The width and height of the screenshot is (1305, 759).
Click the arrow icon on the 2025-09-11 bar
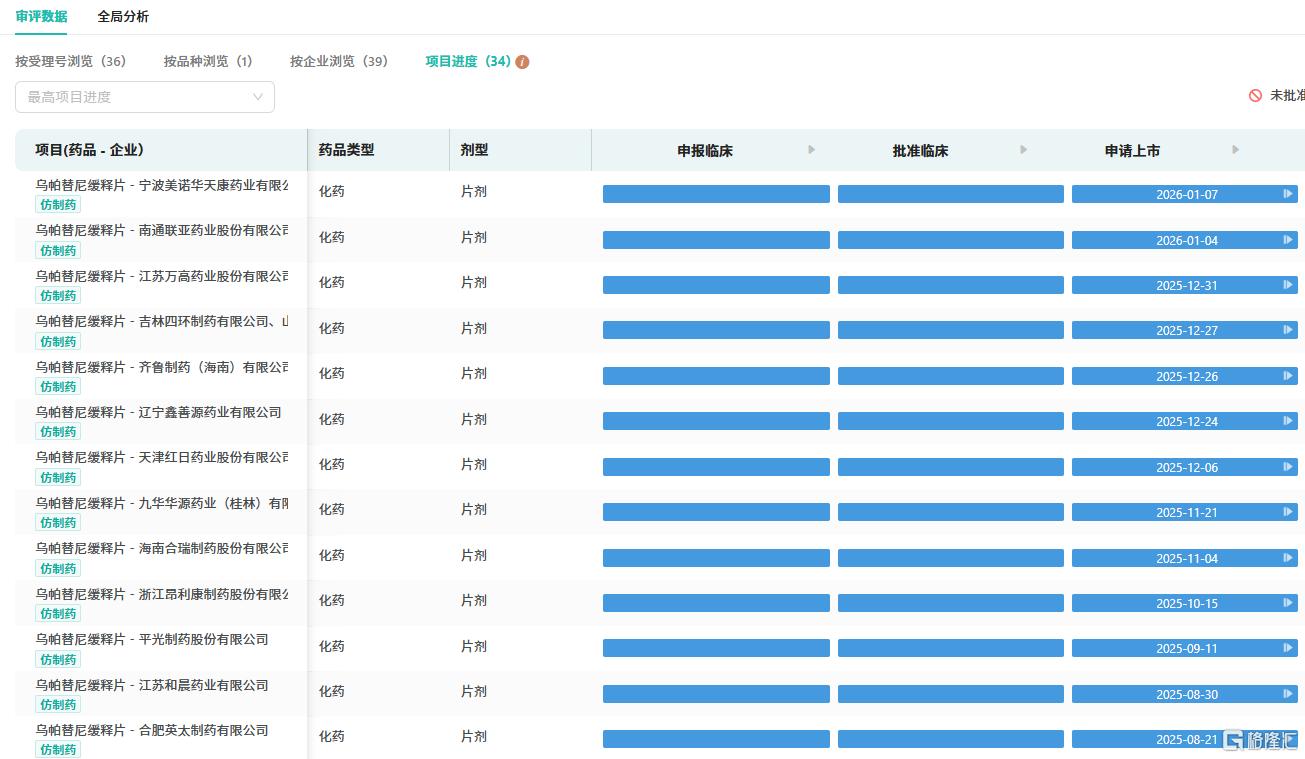[1288, 648]
